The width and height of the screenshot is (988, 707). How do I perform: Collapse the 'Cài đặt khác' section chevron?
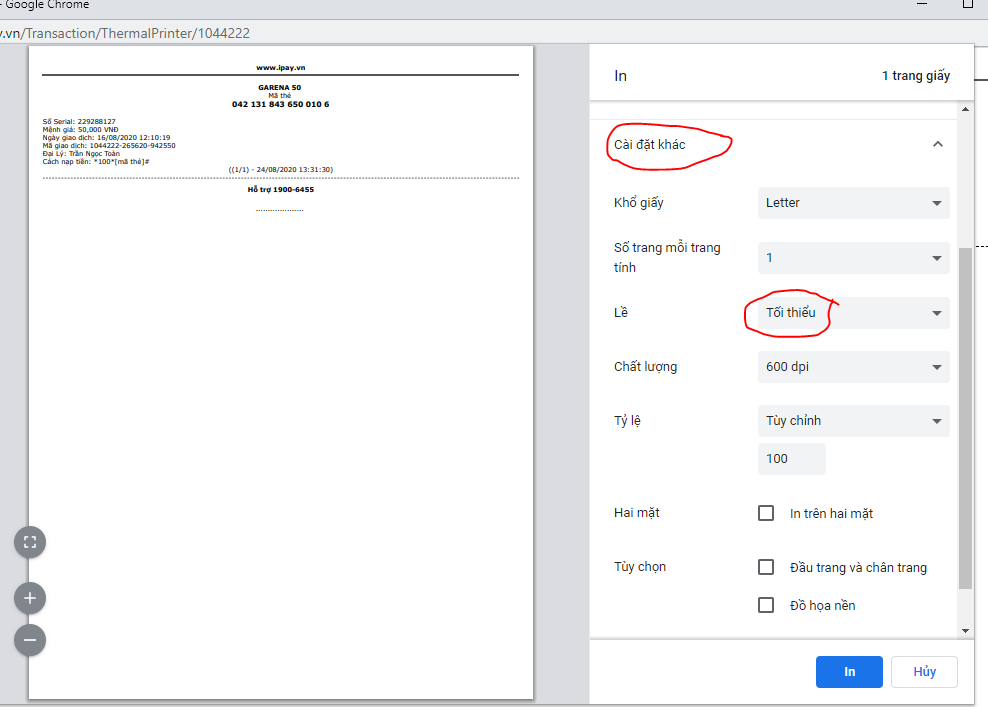937,144
